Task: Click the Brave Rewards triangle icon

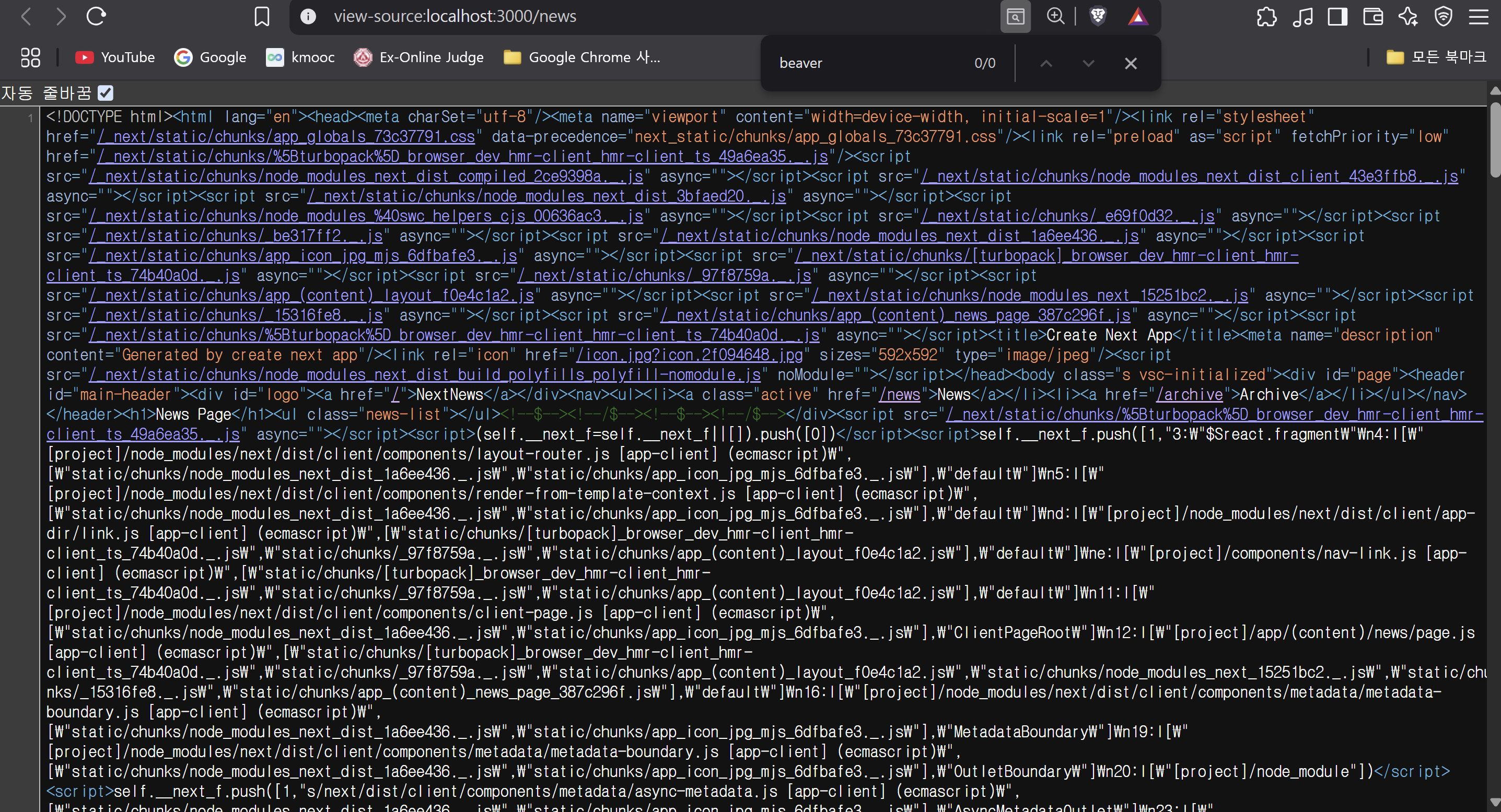Action: tap(1137, 16)
